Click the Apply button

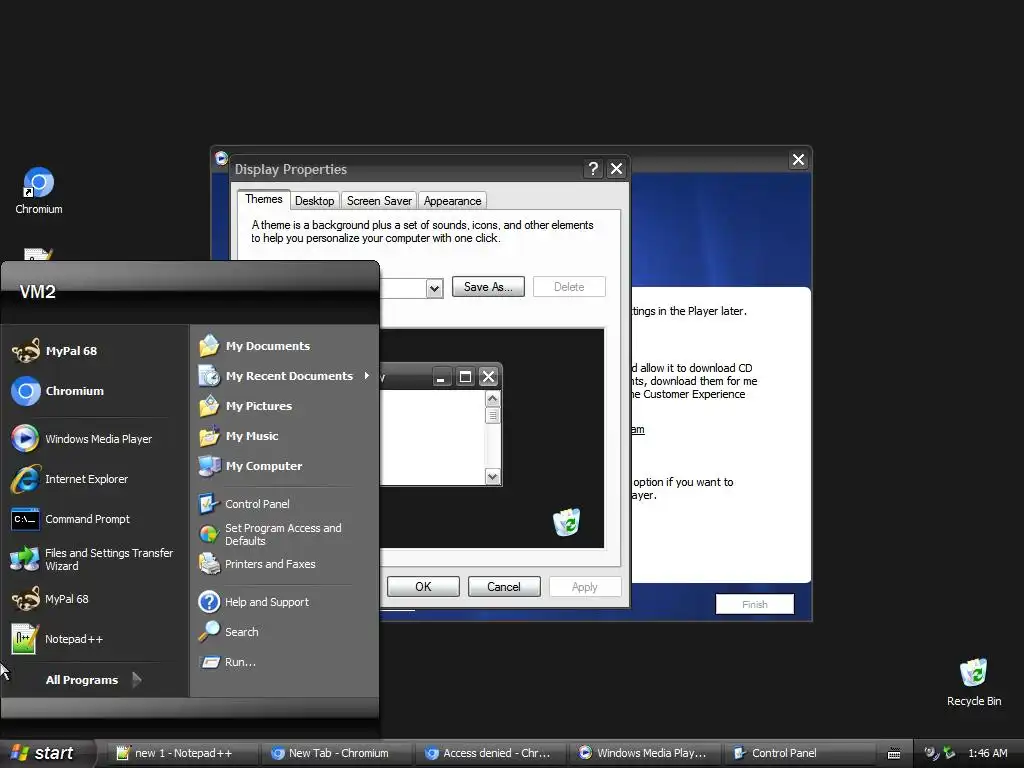(x=584, y=586)
